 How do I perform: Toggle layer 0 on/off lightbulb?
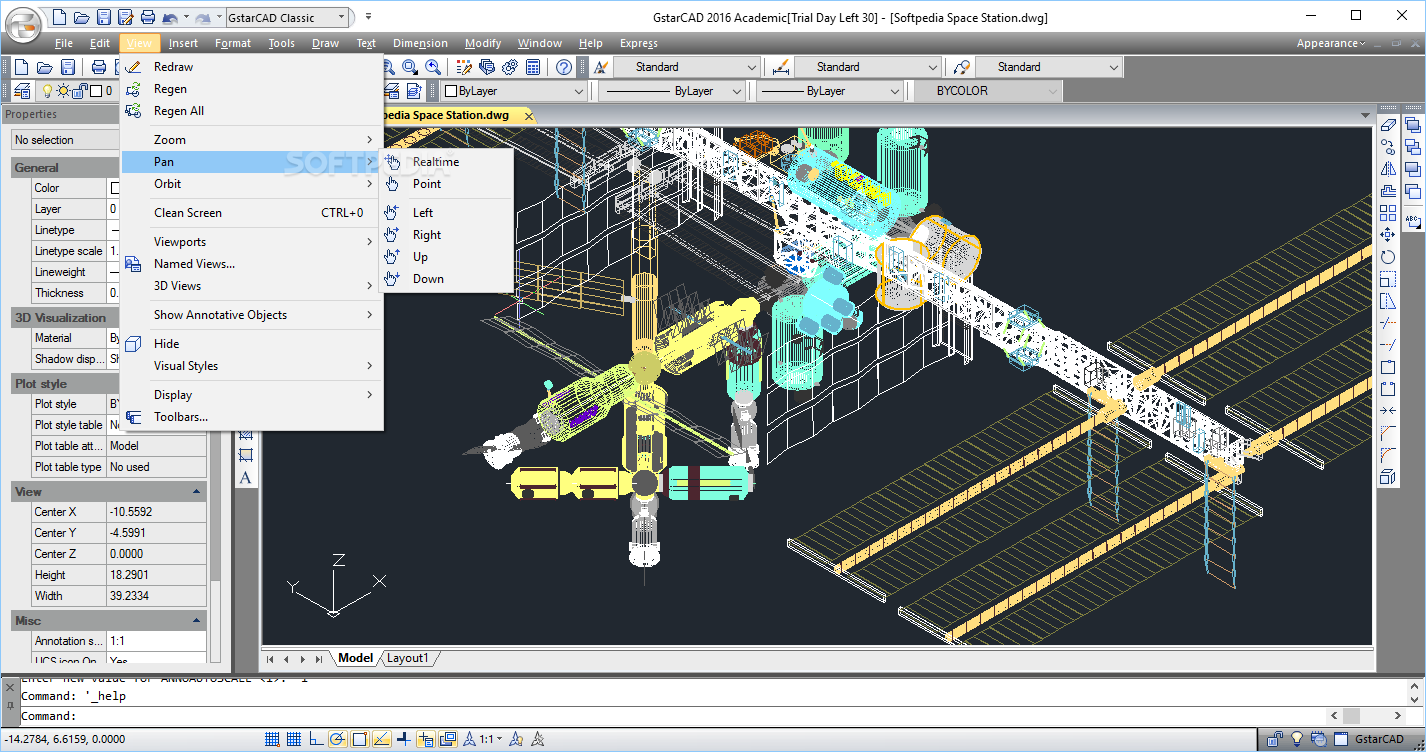click(x=47, y=91)
